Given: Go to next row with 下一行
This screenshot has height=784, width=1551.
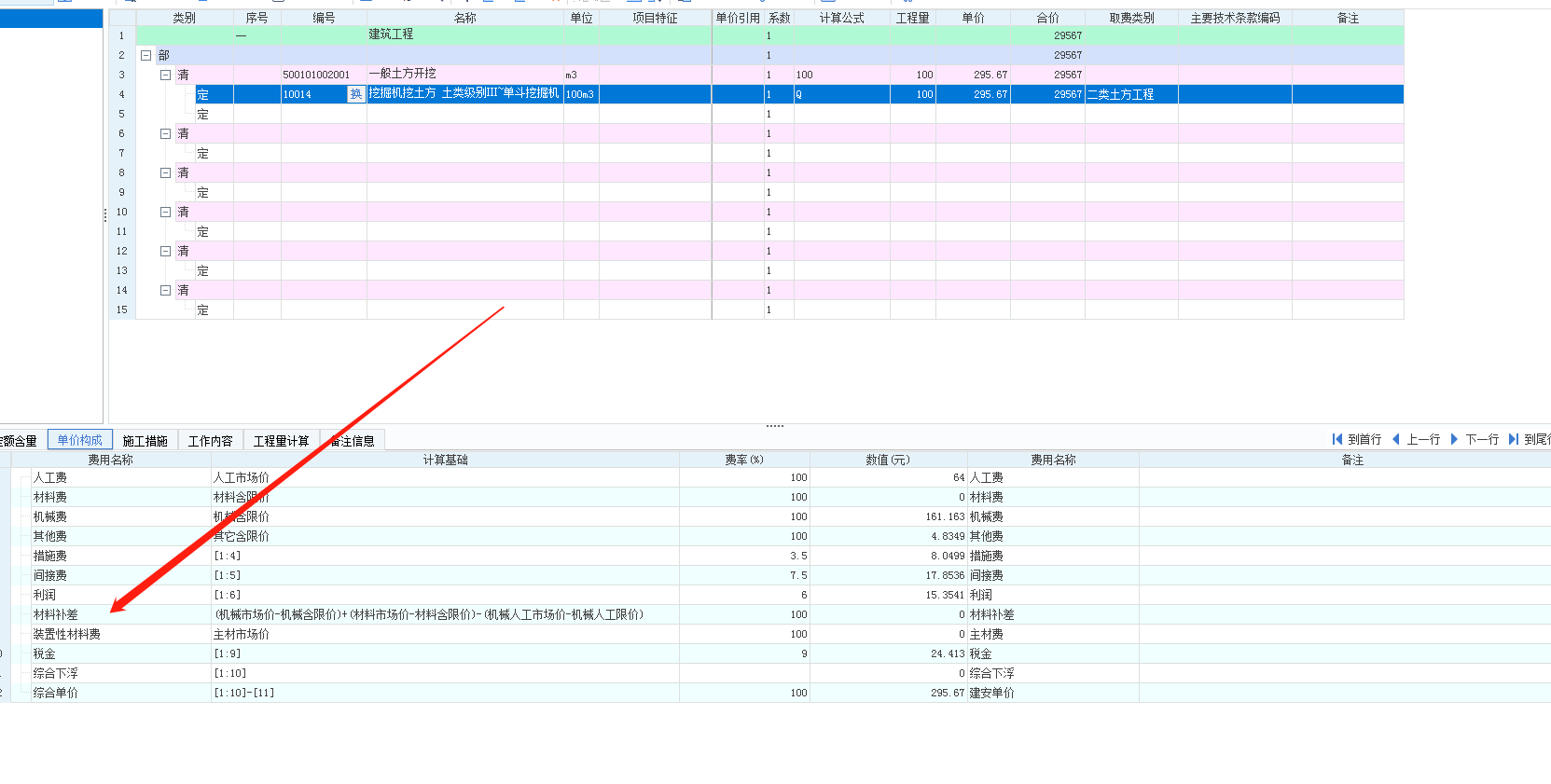Looking at the screenshot, I should [1475, 439].
